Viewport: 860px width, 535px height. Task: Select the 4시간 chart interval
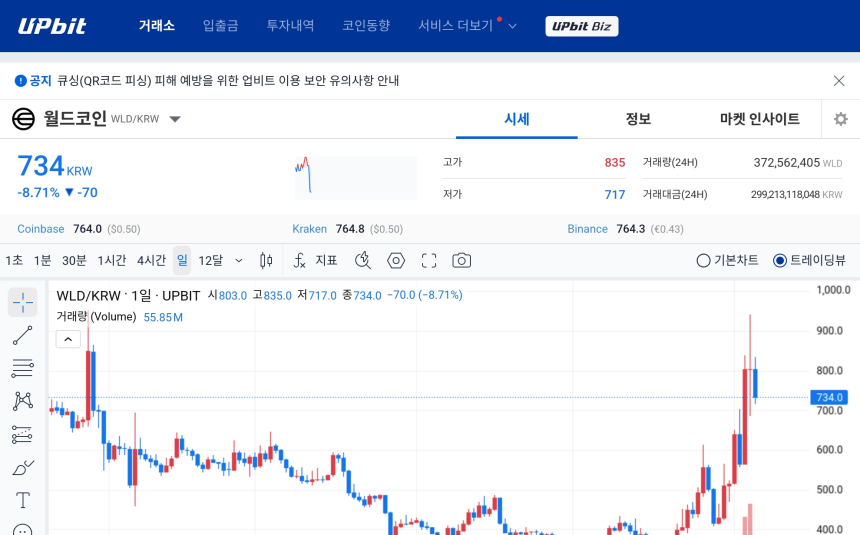[x=151, y=261]
